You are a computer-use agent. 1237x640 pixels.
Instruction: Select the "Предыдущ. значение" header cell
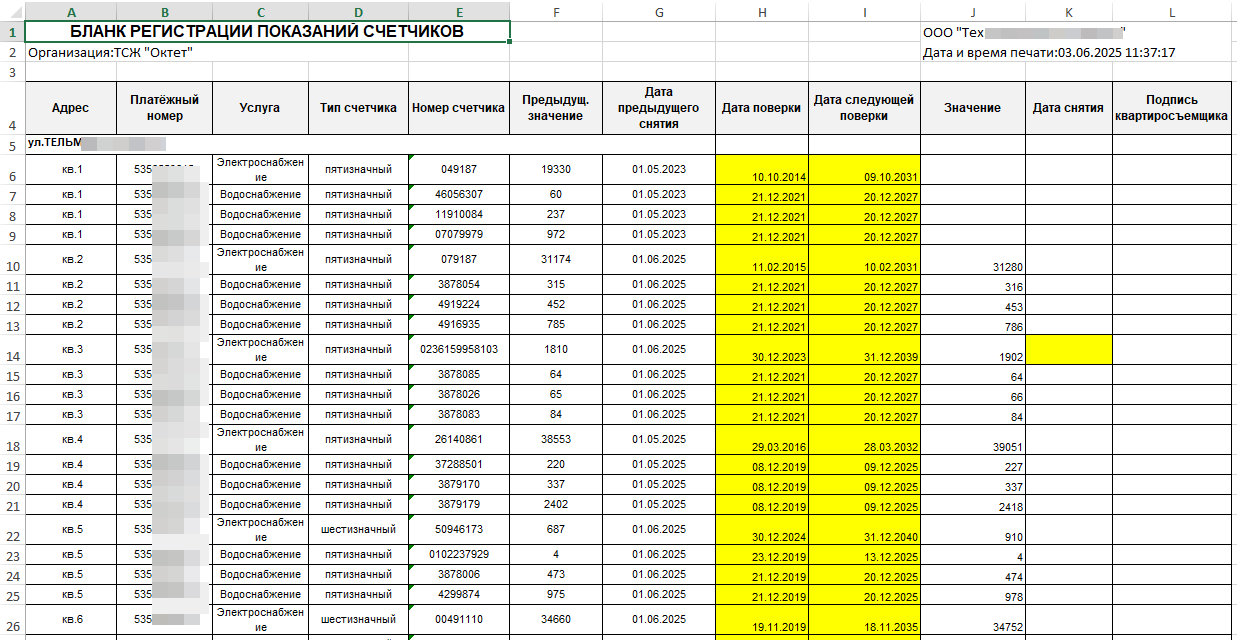coord(556,108)
